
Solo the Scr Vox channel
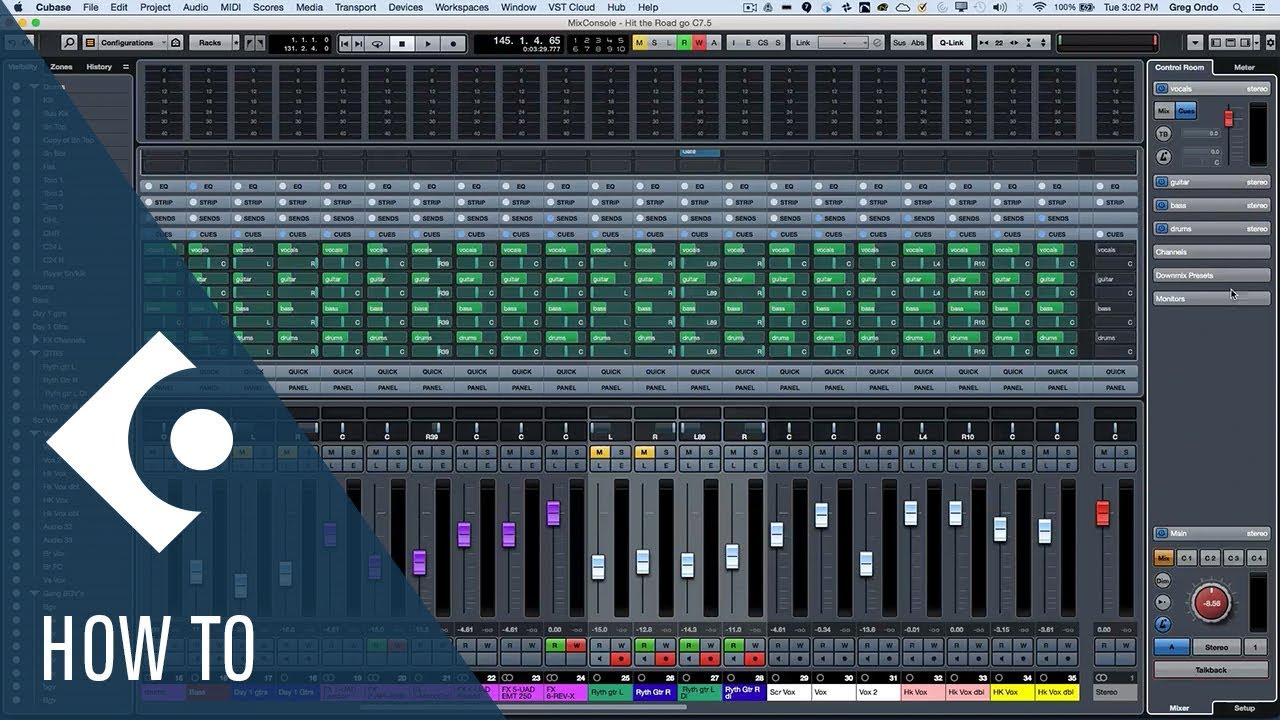[799, 452]
